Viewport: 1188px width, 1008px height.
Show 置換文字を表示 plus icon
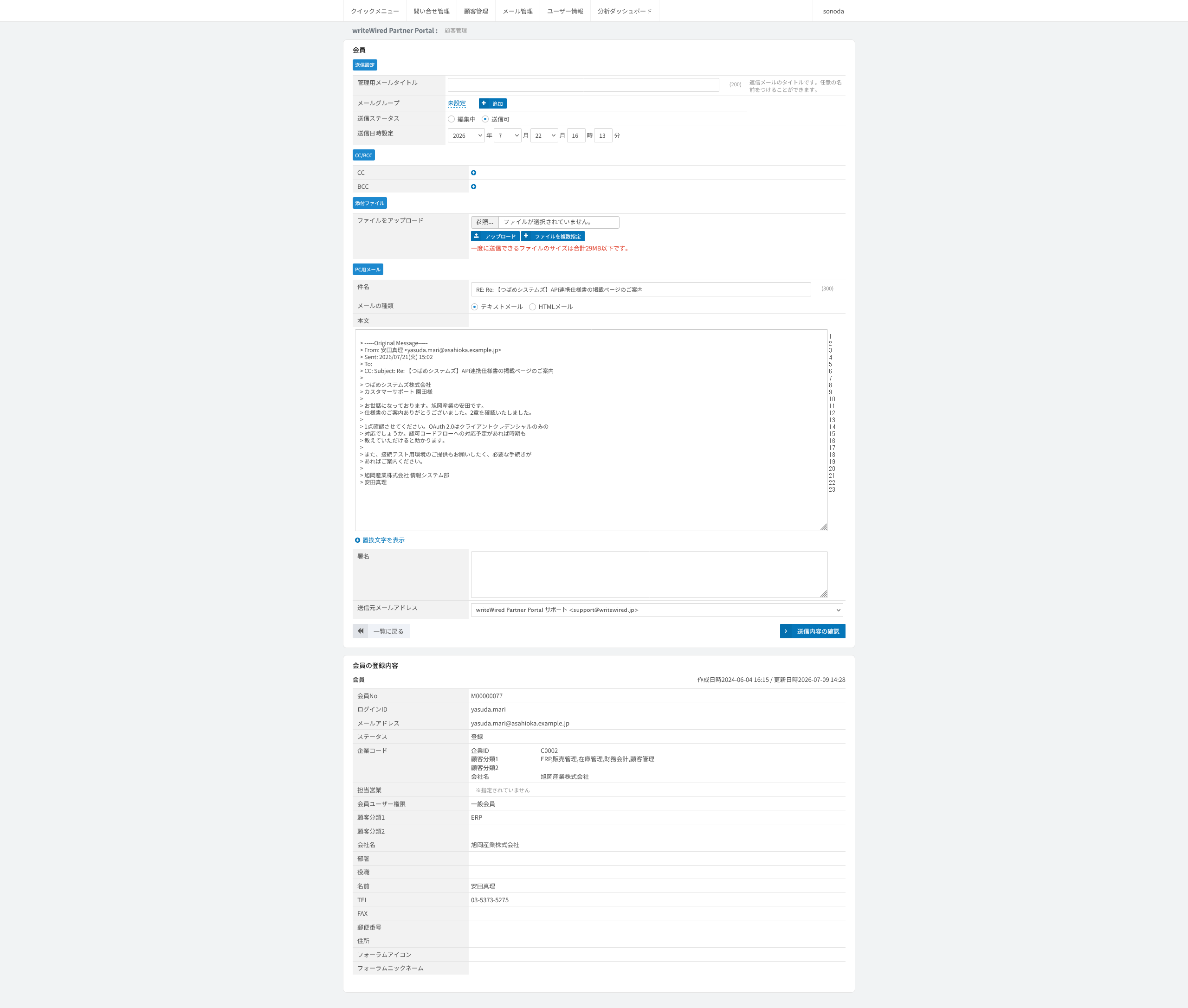357,540
